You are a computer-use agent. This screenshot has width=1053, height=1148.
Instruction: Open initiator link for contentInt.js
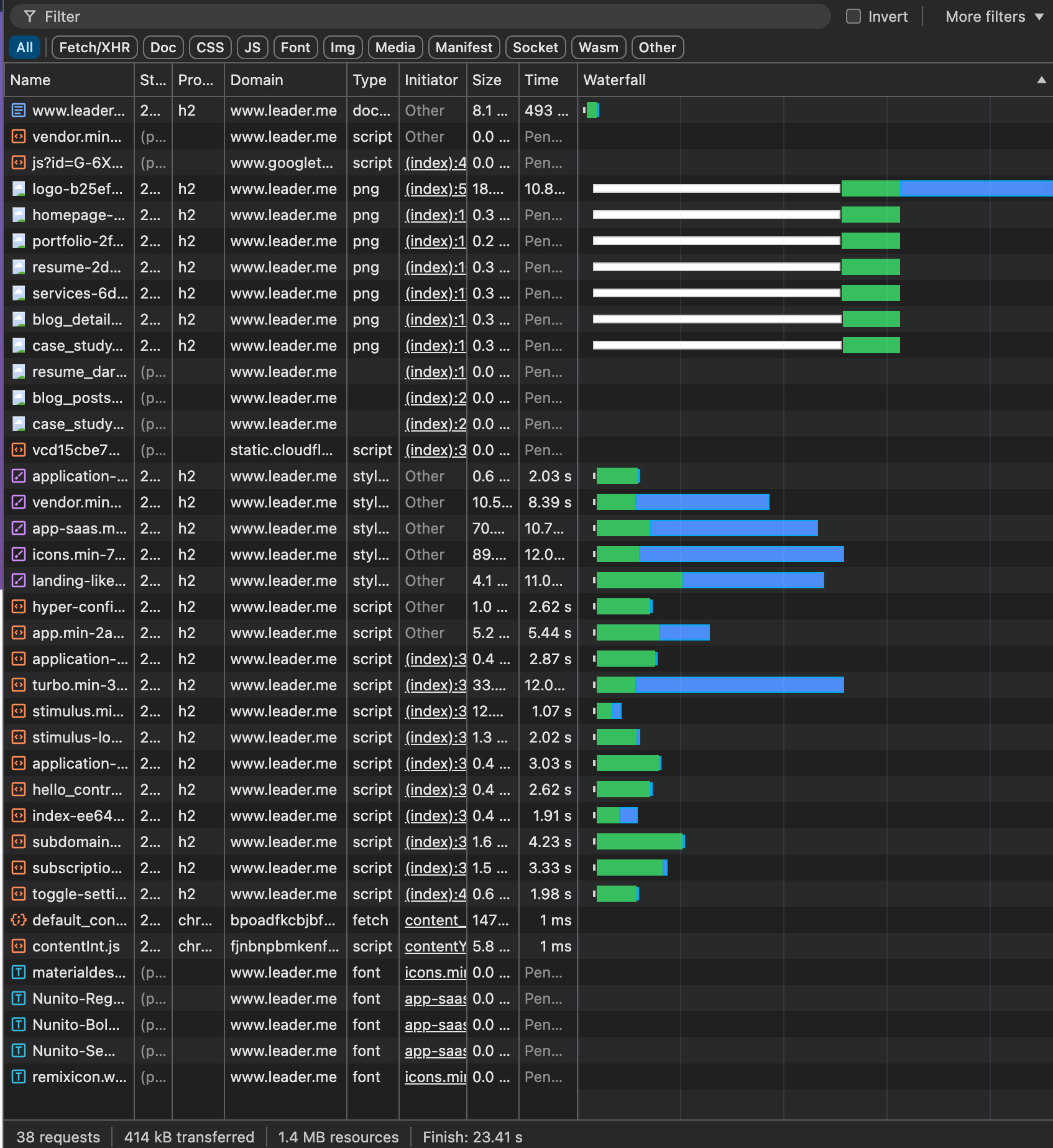[x=435, y=947]
